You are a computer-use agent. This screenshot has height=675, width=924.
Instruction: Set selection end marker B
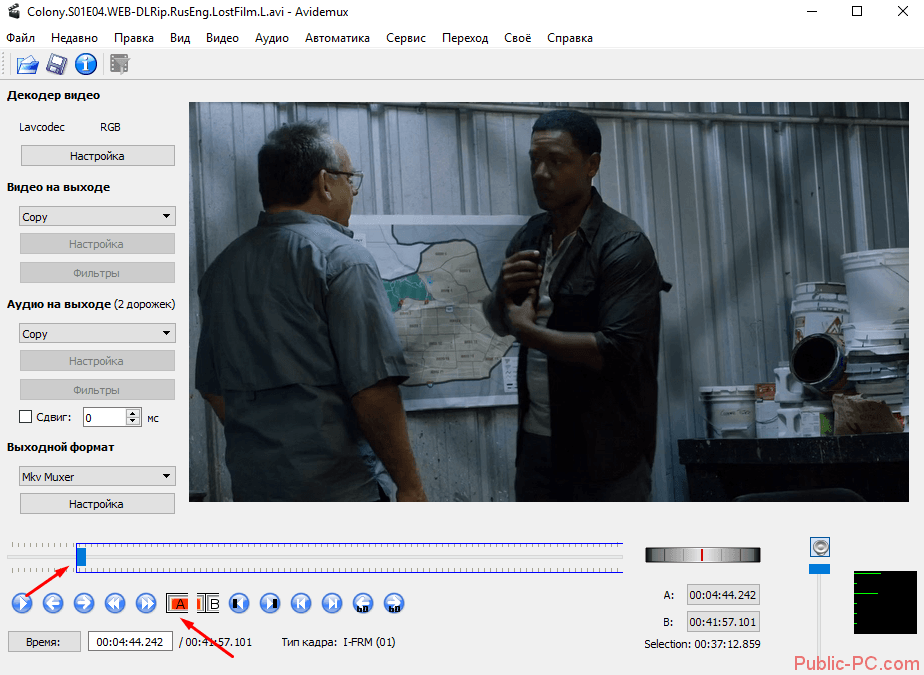208,603
